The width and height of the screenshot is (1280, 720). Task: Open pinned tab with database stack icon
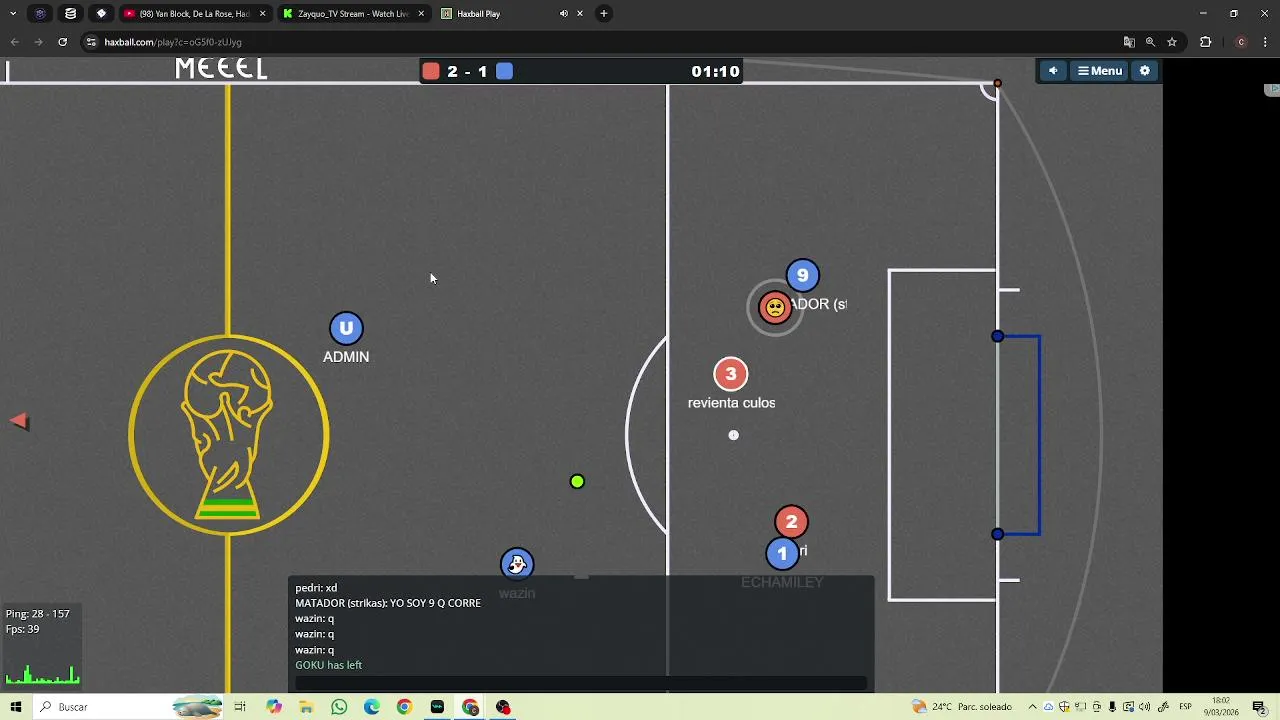71,14
